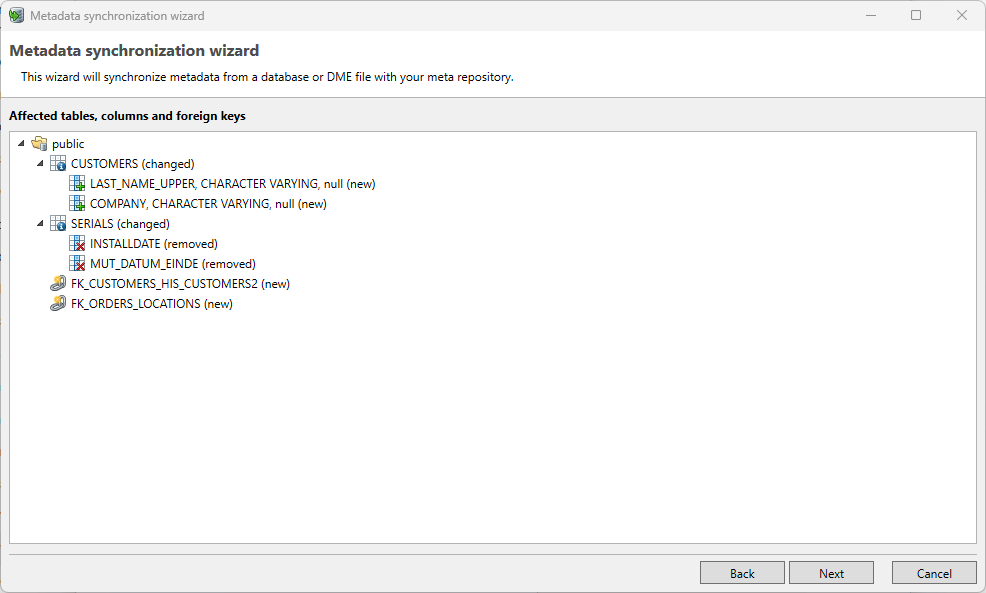Collapse the SERIALS (changed) node
Image resolution: width=986 pixels, height=593 pixels.
click(x=41, y=223)
